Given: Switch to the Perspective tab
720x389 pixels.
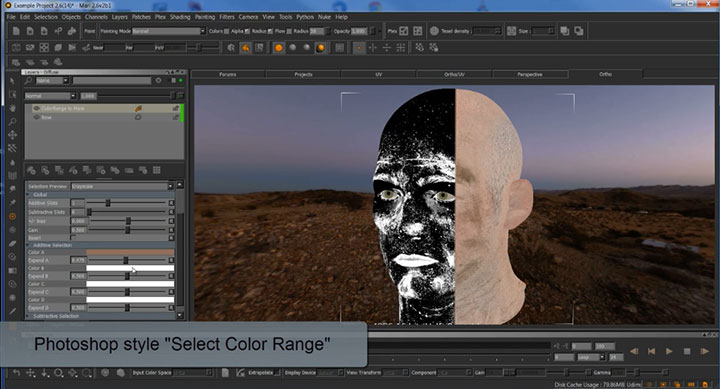Looking at the screenshot, I should [x=530, y=74].
